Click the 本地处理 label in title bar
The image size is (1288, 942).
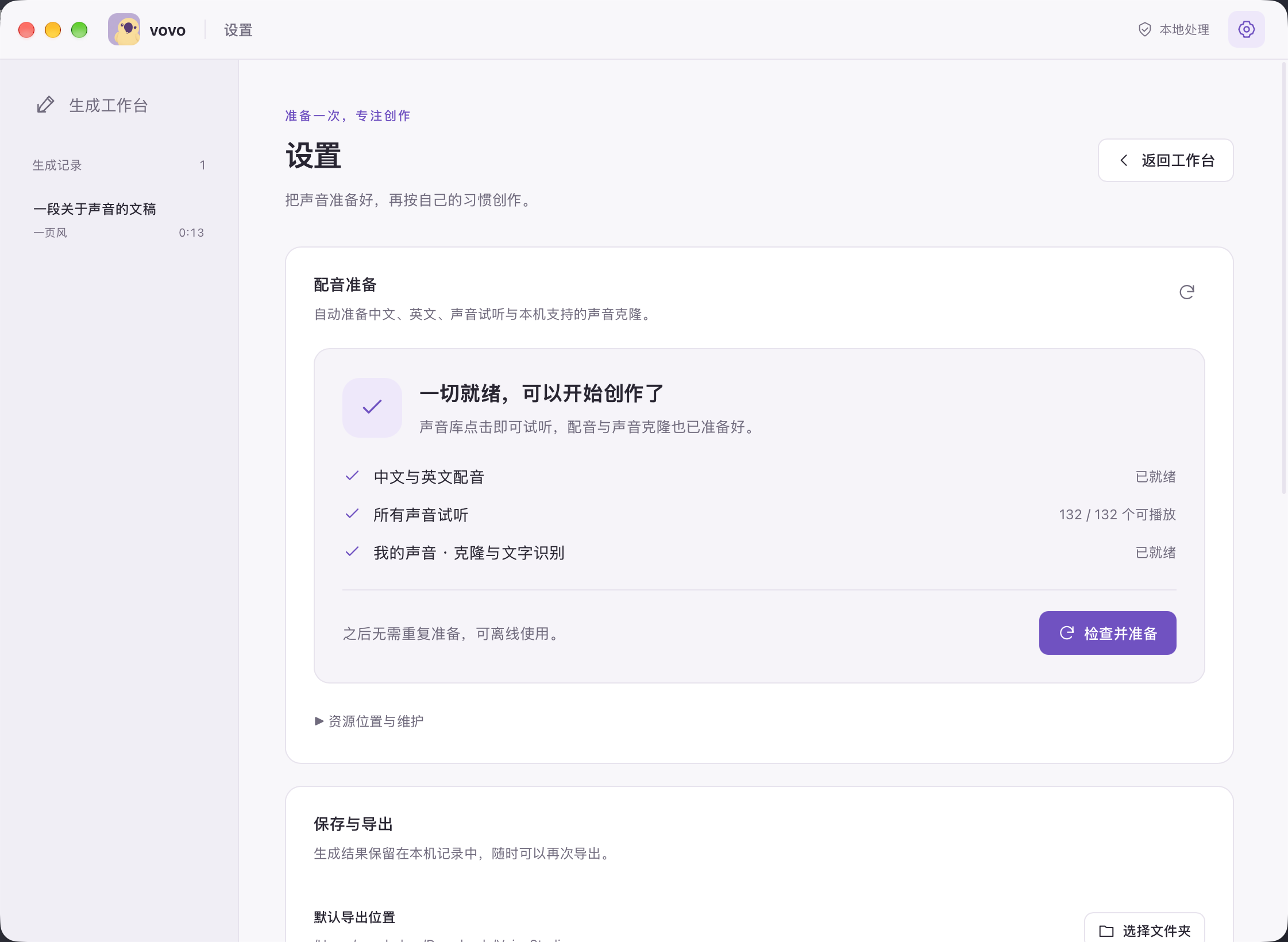tap(1185, 29)
